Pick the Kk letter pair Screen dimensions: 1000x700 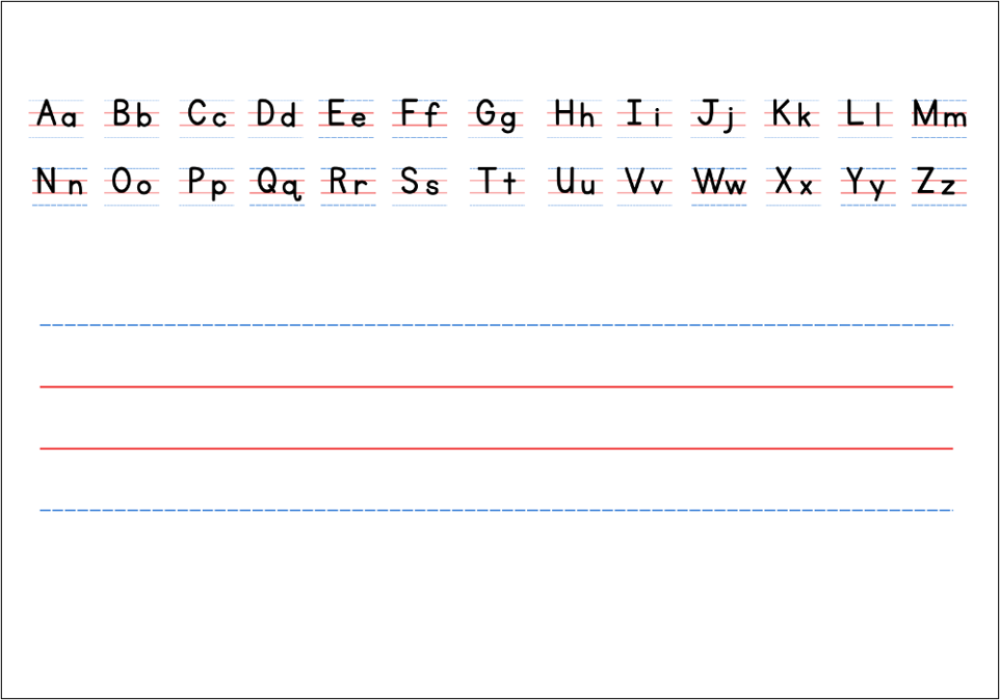pyautogui.click(x=792, y=116)
